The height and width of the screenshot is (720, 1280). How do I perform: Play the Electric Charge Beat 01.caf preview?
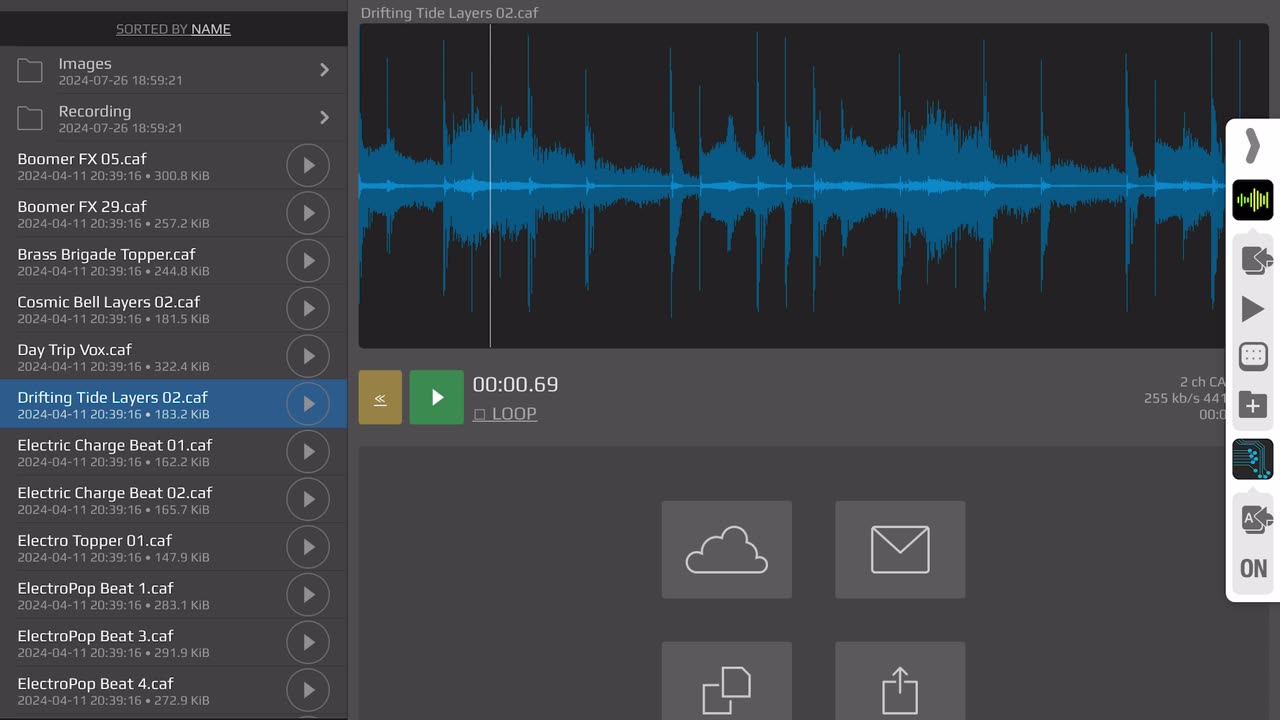[x=308, y=452]
